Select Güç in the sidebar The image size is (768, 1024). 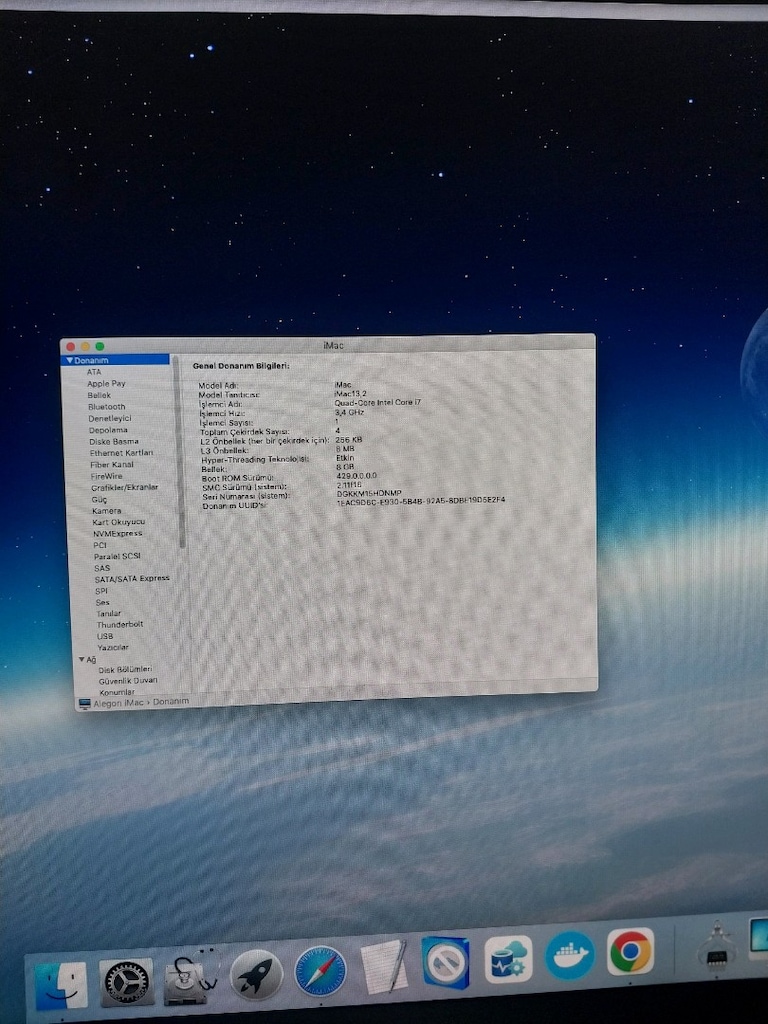[x=99, y=500]
